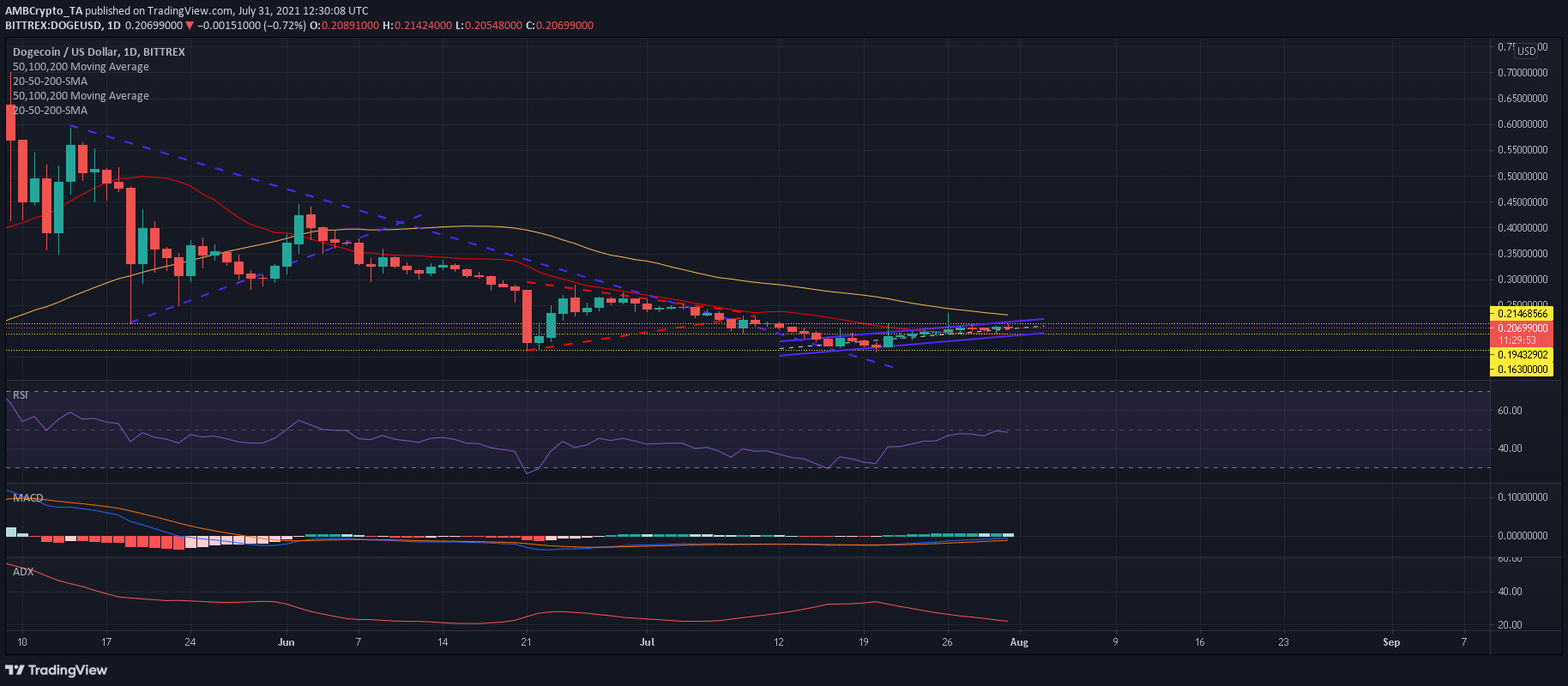Click the Jul label on time axis

[x=648, y=642]
